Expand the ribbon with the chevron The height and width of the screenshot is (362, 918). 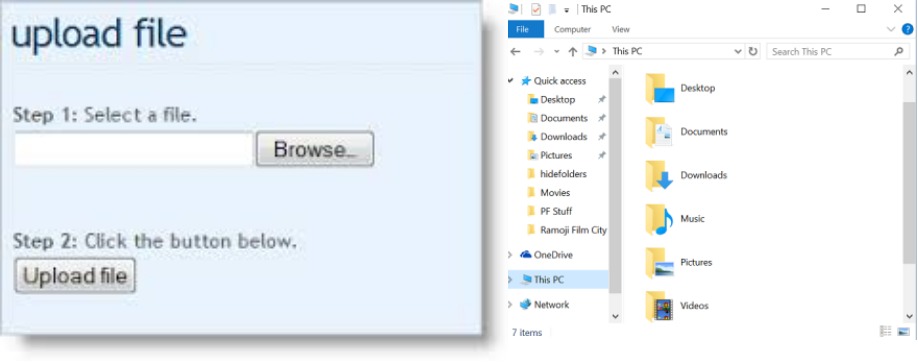[890, 29]
